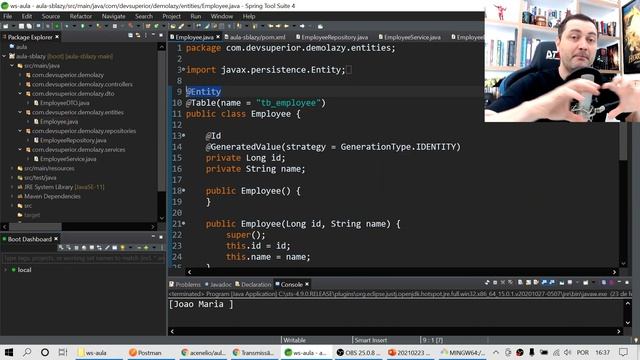640x360 pixels.
Task: Open the Navigate menu
Action: pos(113,16)
